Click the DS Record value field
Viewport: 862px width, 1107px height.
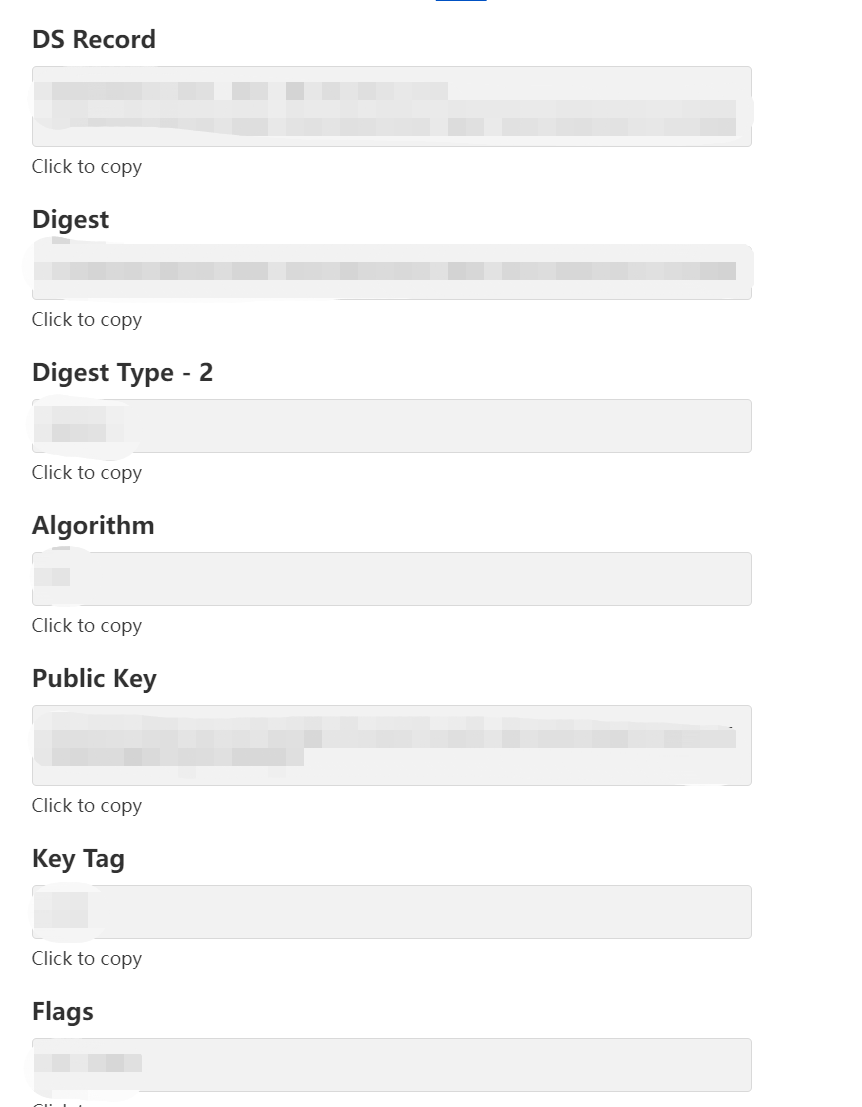[x=392, y=107]
